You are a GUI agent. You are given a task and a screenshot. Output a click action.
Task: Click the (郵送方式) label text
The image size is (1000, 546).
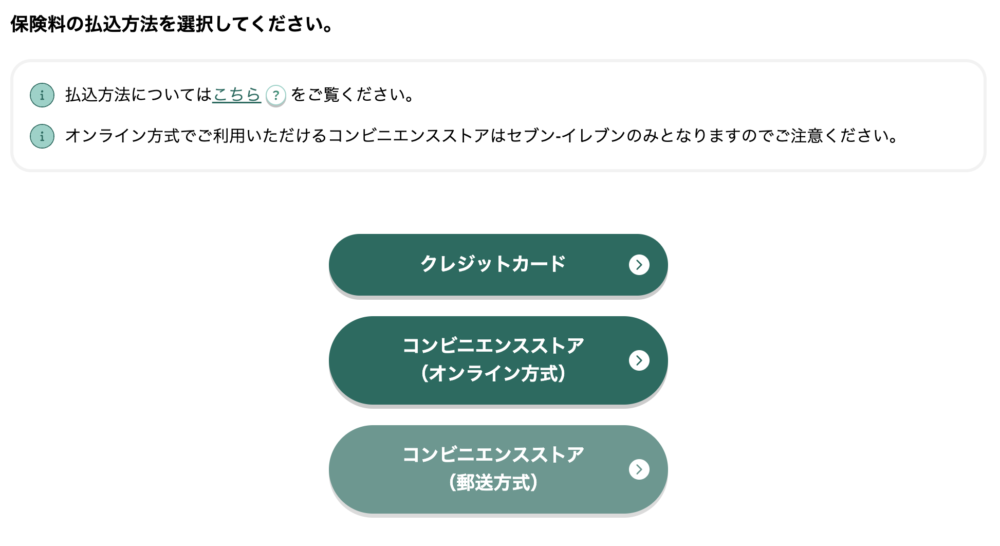pos(493,483)
